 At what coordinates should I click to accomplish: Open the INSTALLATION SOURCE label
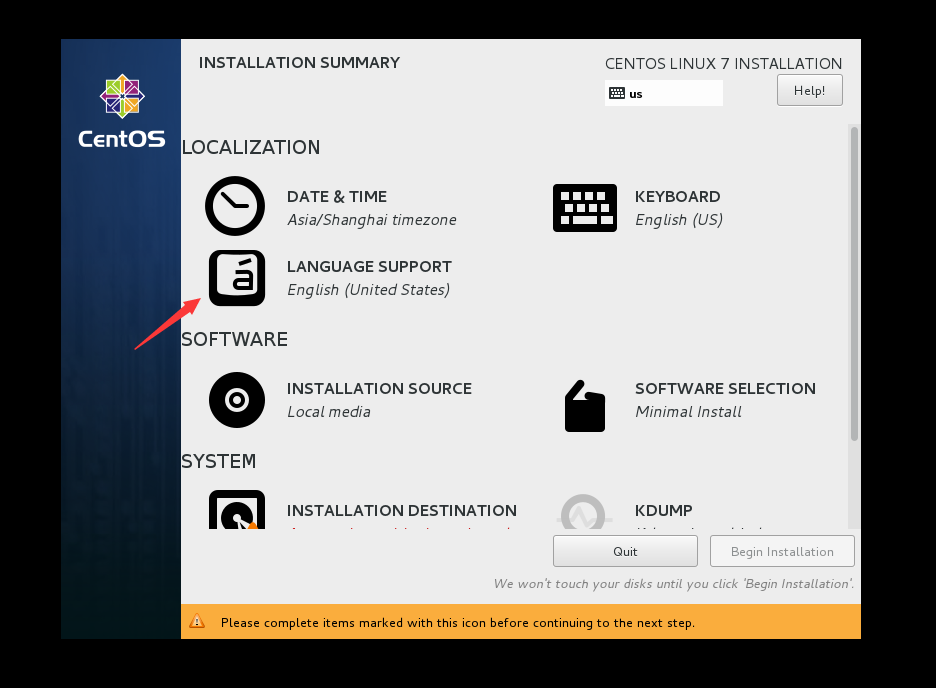pos(379,388)
